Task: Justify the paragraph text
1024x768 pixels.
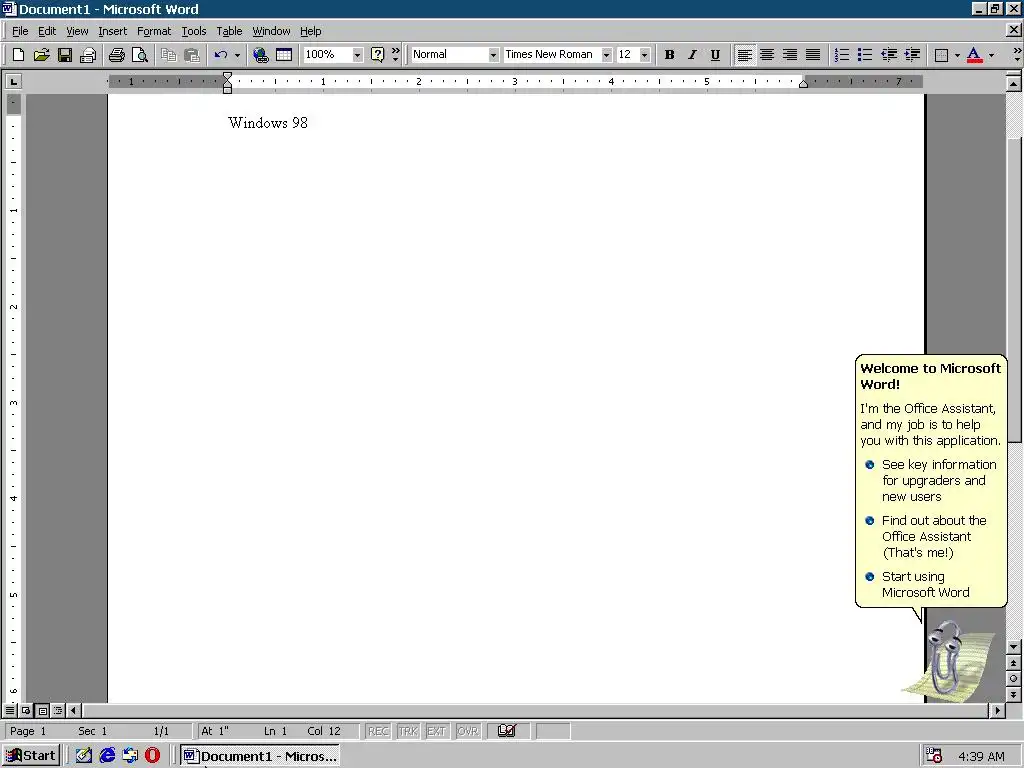Action: (x=812, y=55)
